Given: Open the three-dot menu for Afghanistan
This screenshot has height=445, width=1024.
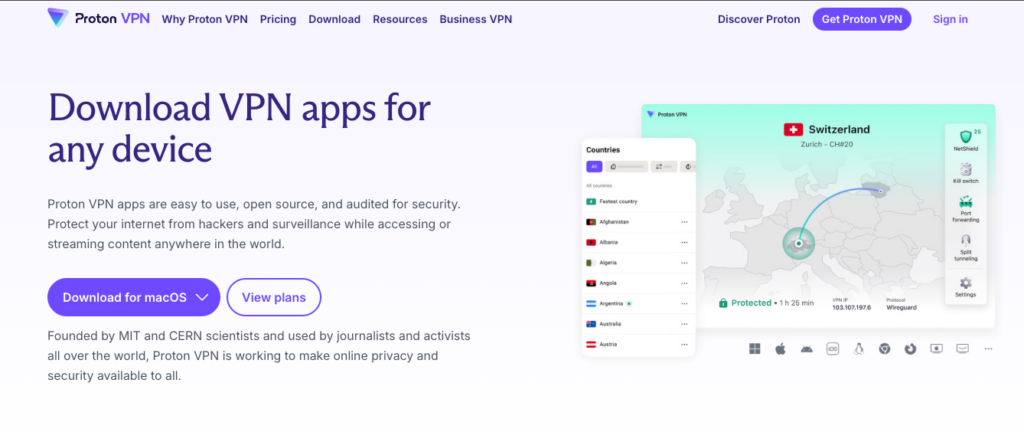Looking at the screenshot, I should coord(684,222).
